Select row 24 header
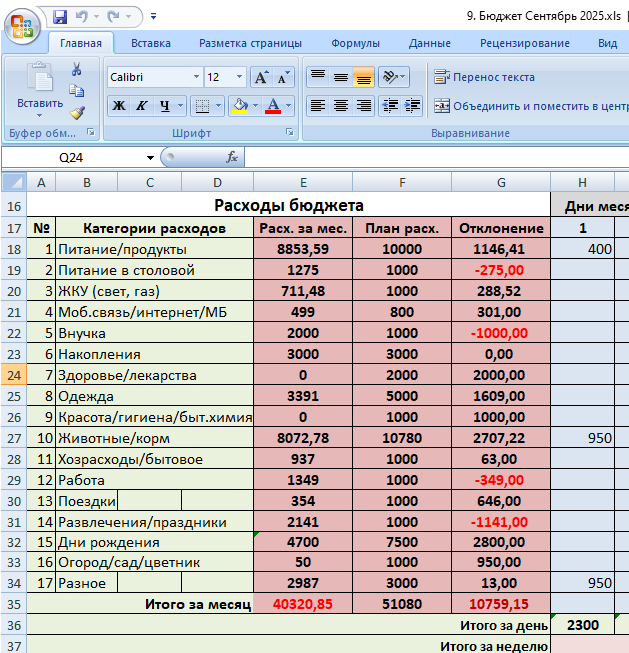 (14, 375)
